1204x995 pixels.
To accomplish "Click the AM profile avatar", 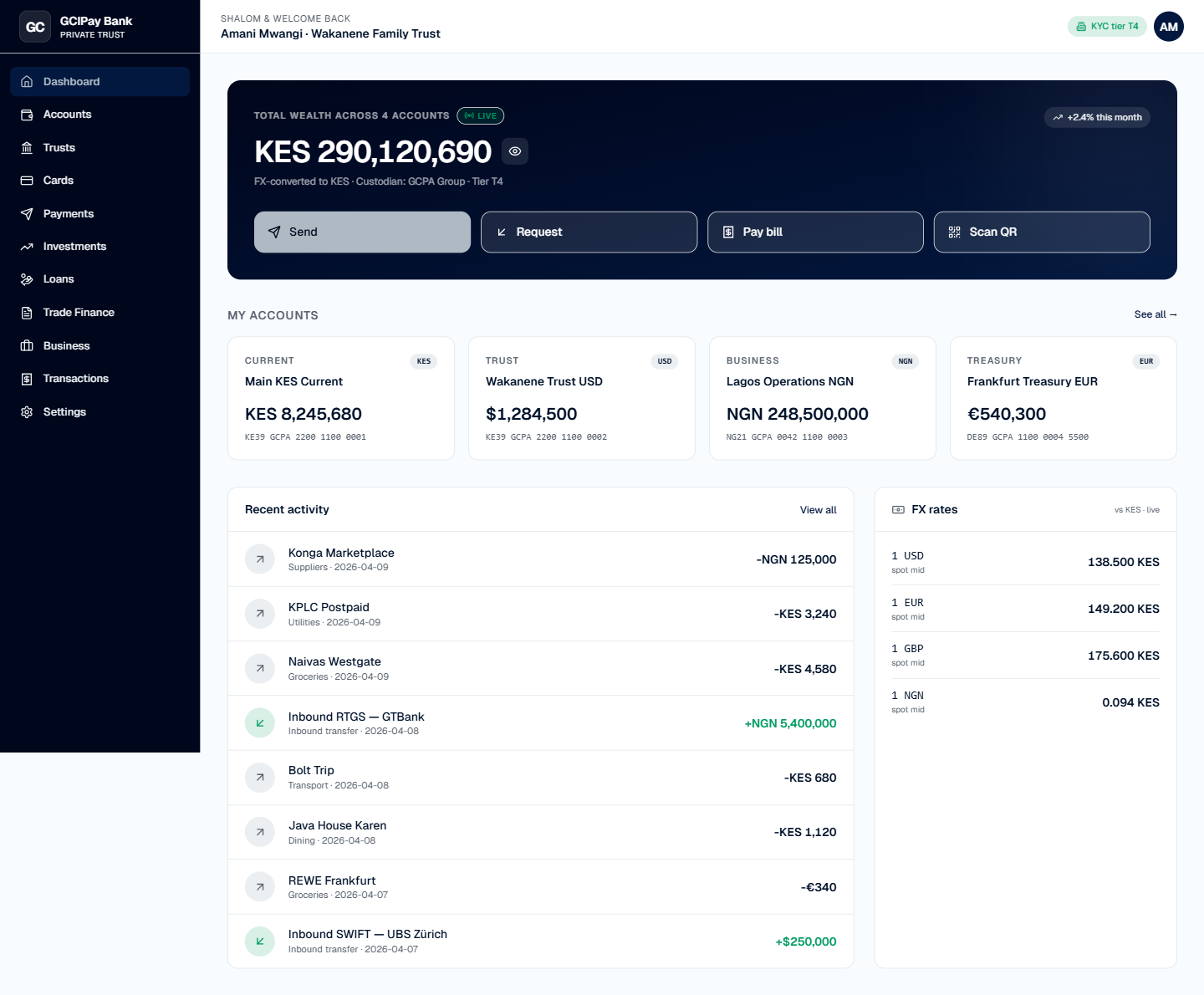I will pyautogui.click(x=1169, y=27).
